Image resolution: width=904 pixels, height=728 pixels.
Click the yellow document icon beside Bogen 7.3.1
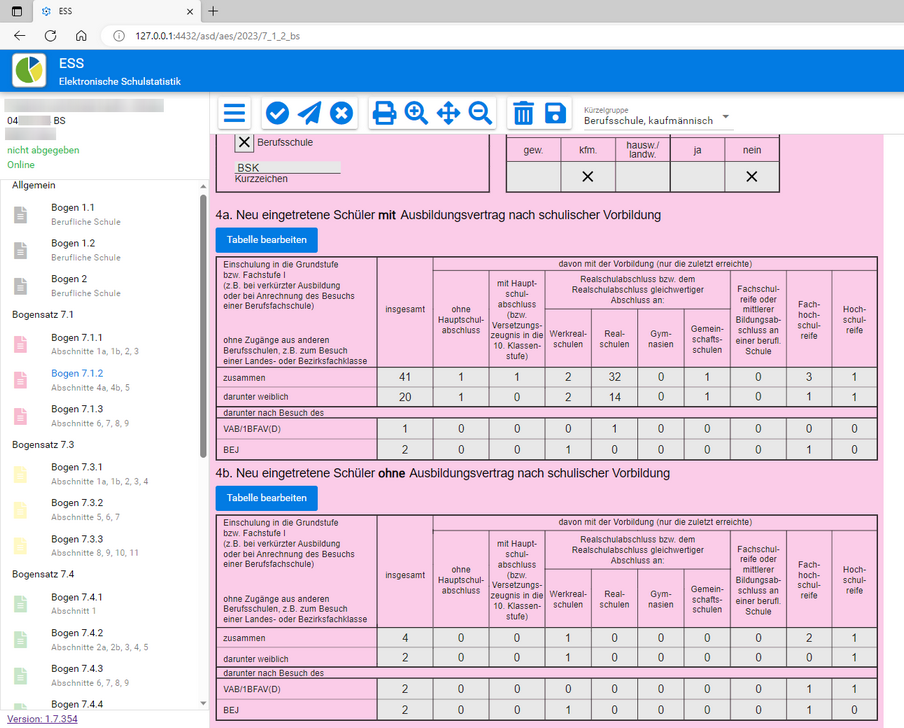pyautogui.click(x=20, y=474)
